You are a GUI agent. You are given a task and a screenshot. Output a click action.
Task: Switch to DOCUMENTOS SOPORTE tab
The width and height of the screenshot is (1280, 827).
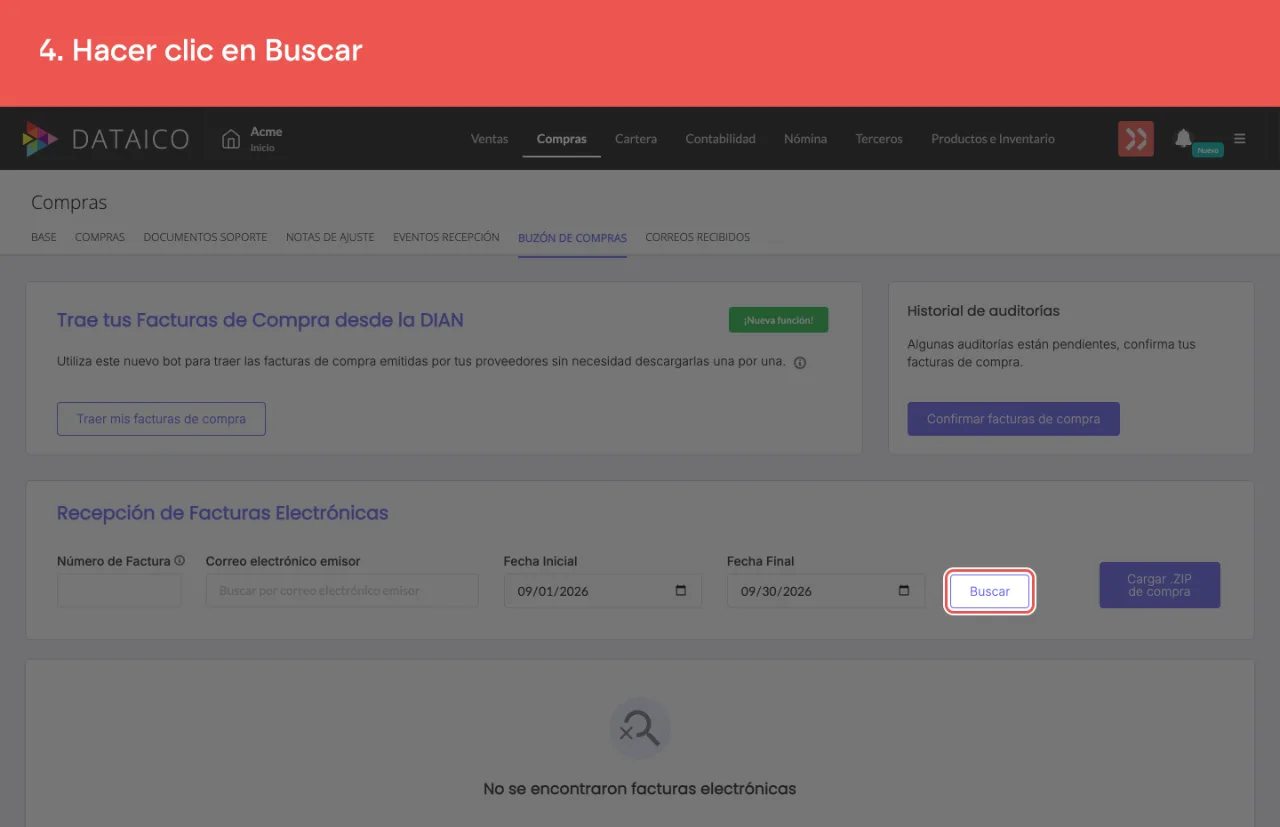pos(205,238)
